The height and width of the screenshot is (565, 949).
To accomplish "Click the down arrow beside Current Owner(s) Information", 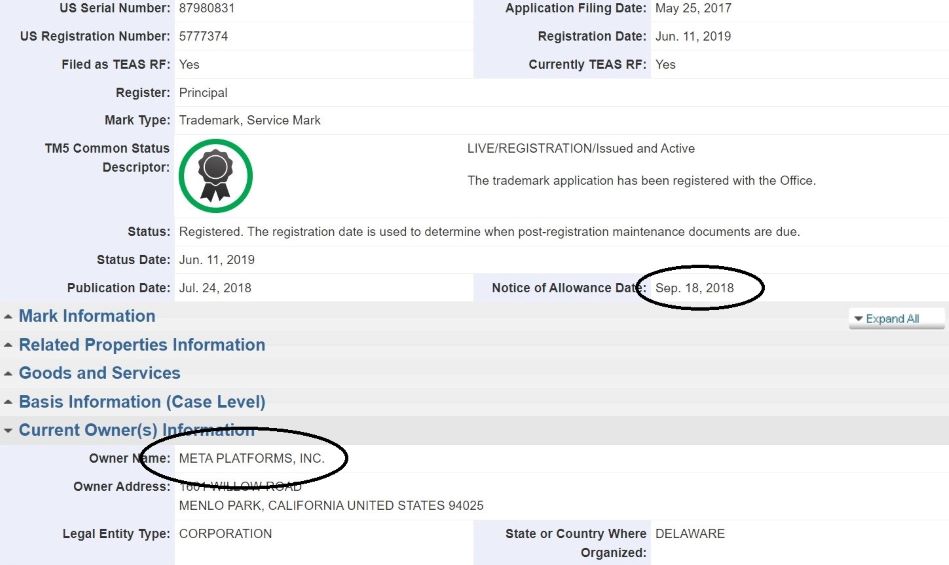I will click(x=8, y=431).
